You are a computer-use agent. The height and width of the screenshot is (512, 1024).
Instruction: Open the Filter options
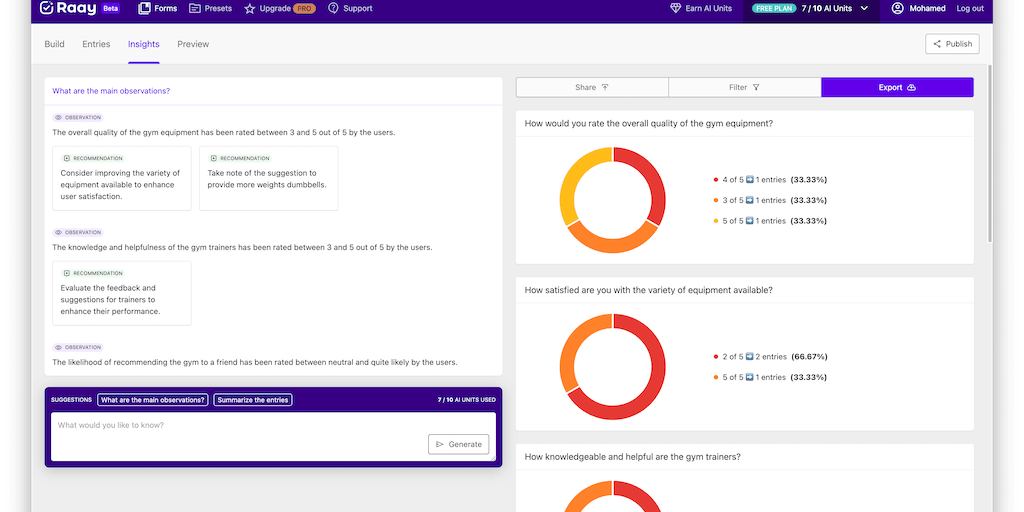click(x=744, y=88)
